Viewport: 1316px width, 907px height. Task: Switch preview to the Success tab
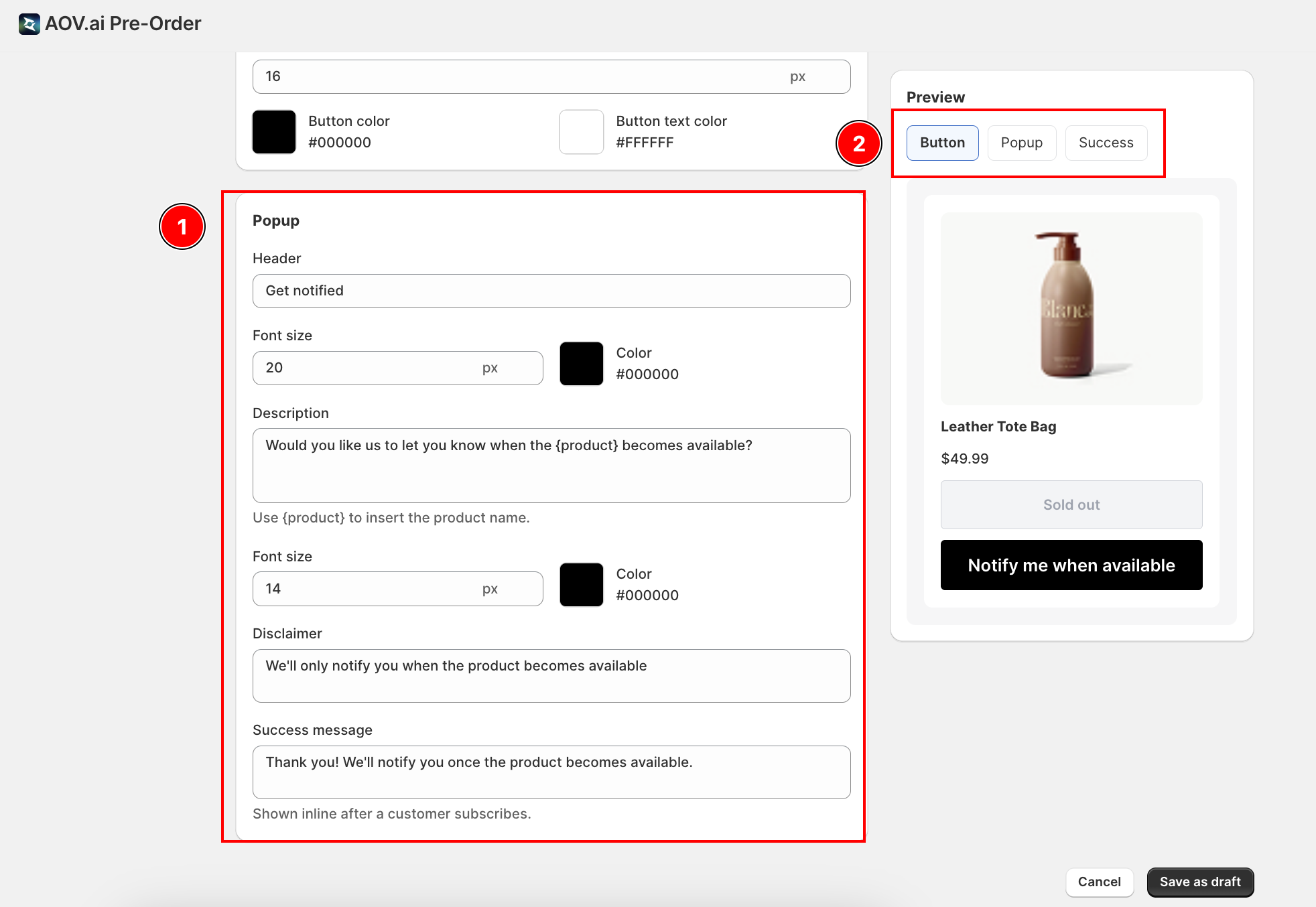pyautogui.click(x=1106, y=143)
